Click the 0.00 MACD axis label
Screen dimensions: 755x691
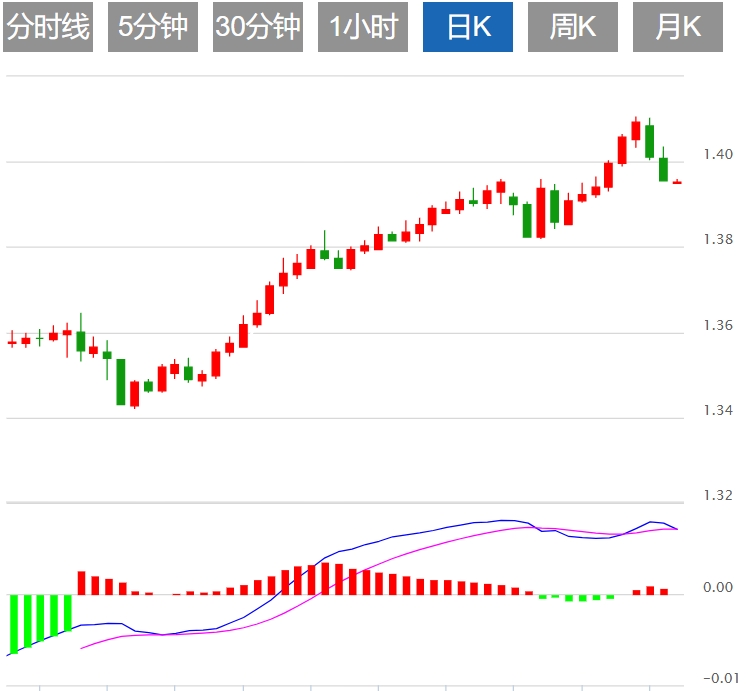[718, 587]
